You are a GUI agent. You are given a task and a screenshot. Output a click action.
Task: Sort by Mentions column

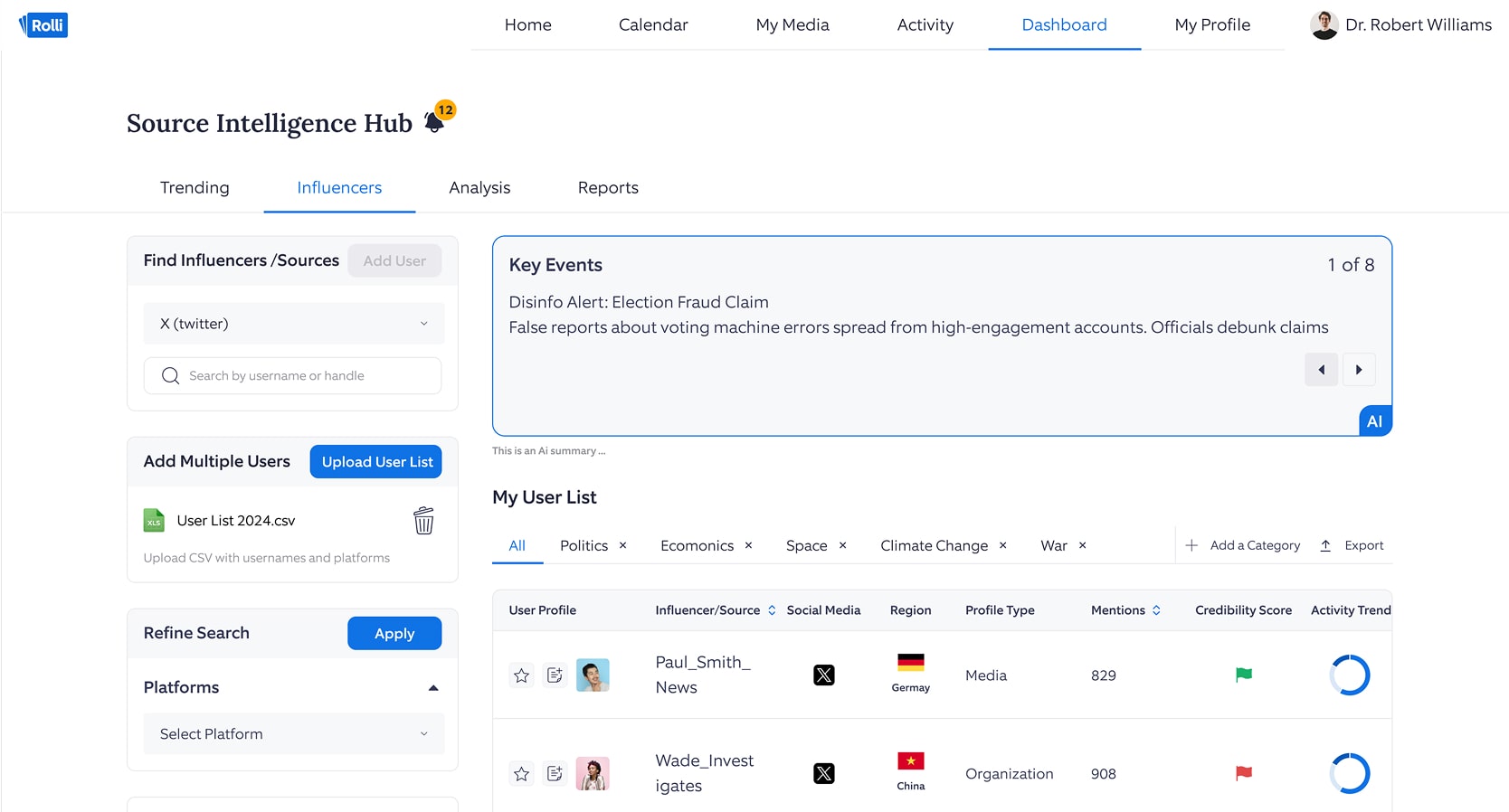(1156, 610)
